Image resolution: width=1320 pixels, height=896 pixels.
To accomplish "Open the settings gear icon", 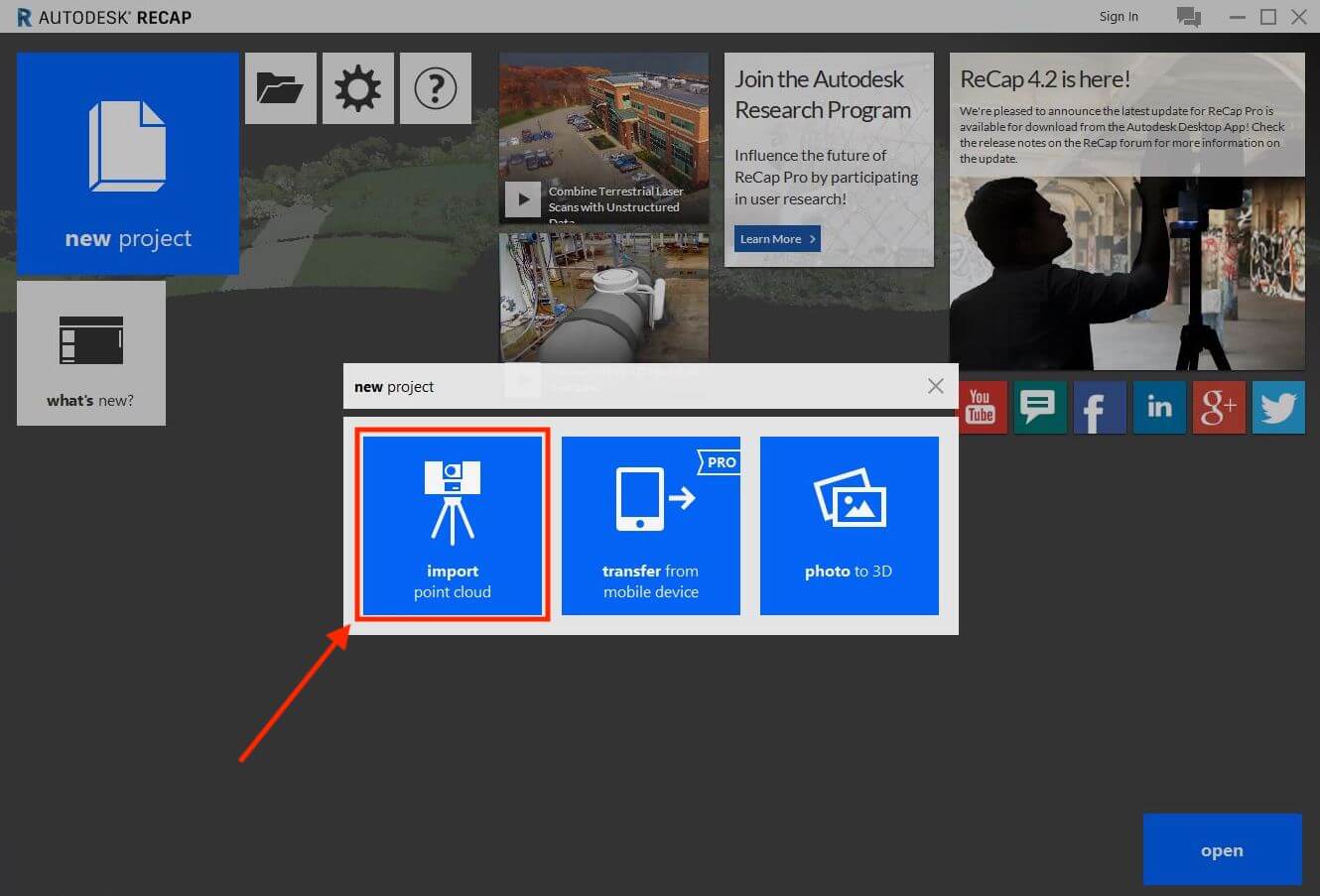I will [x=358, y=88].
